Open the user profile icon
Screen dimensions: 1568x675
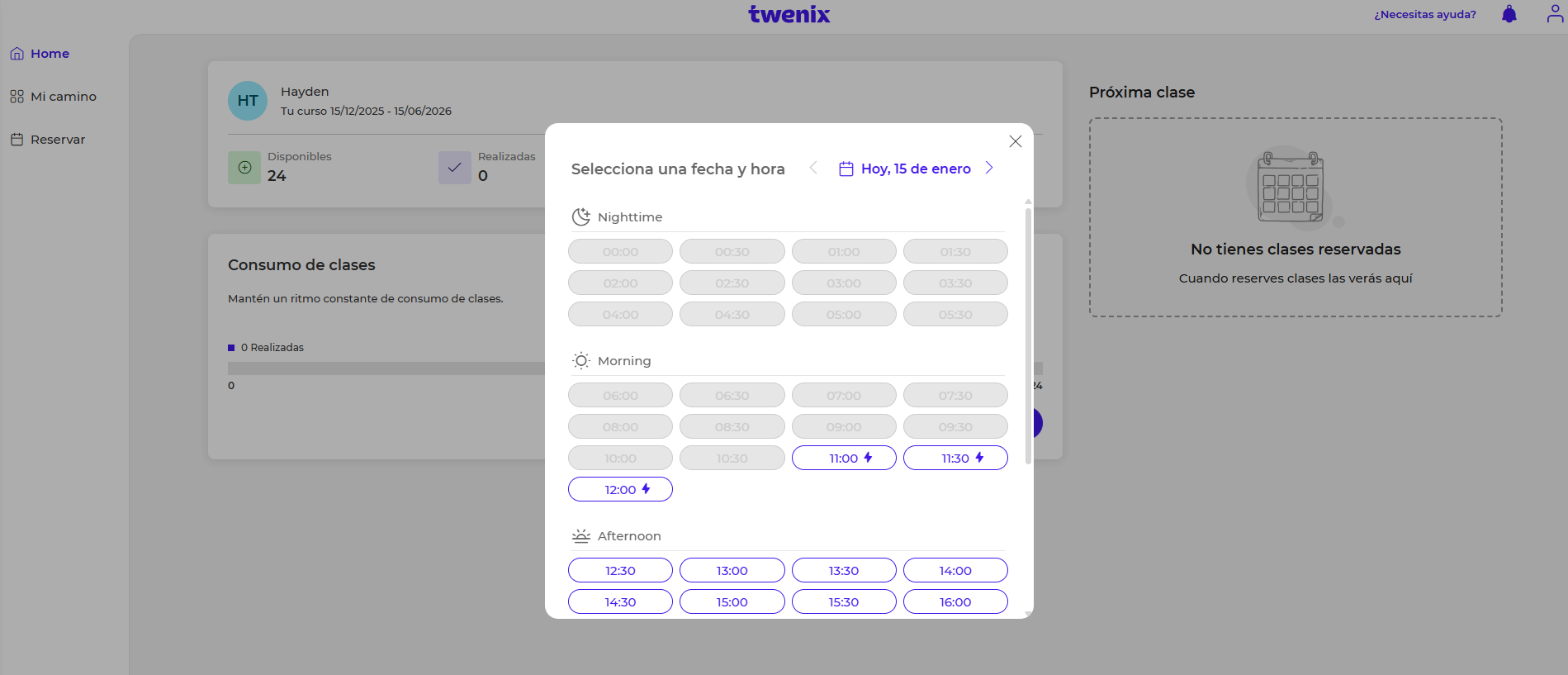pyautogui.click(x=1554, y=14)
